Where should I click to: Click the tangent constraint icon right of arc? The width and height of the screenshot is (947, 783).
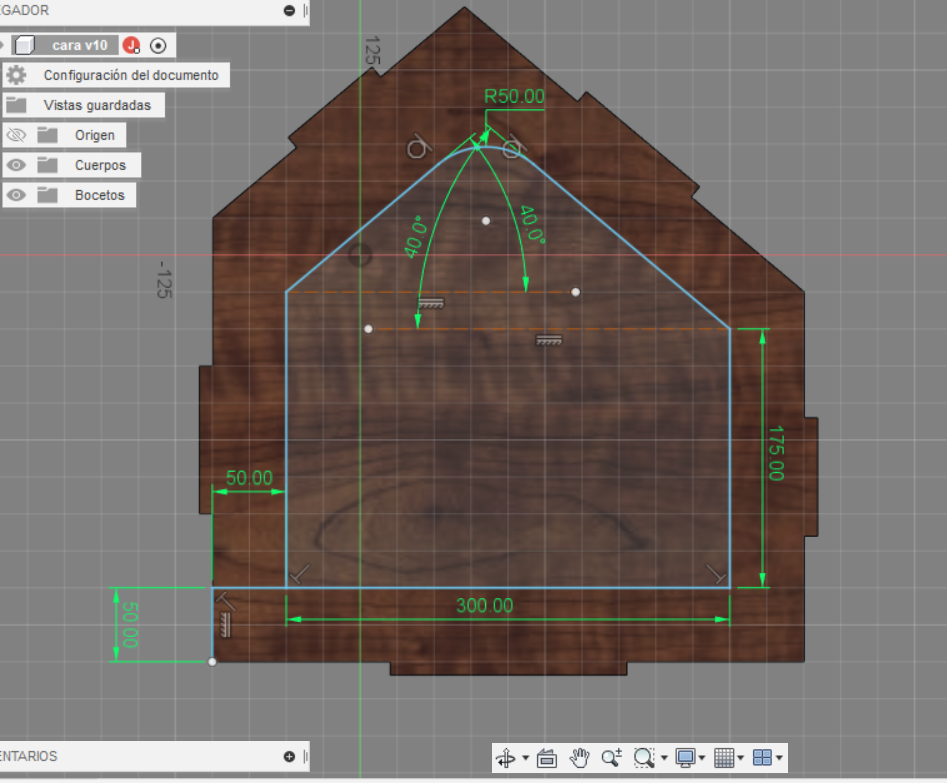click(x=513, y=147)
